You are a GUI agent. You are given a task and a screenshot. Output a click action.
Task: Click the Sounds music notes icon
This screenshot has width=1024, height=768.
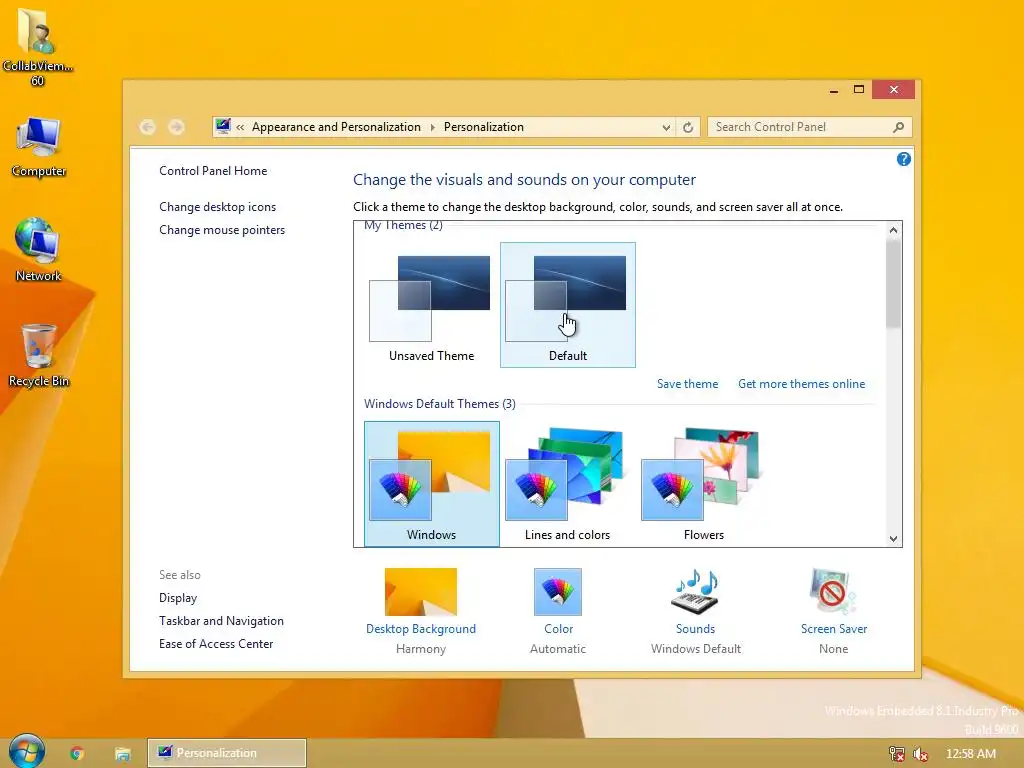coord(695,592)
